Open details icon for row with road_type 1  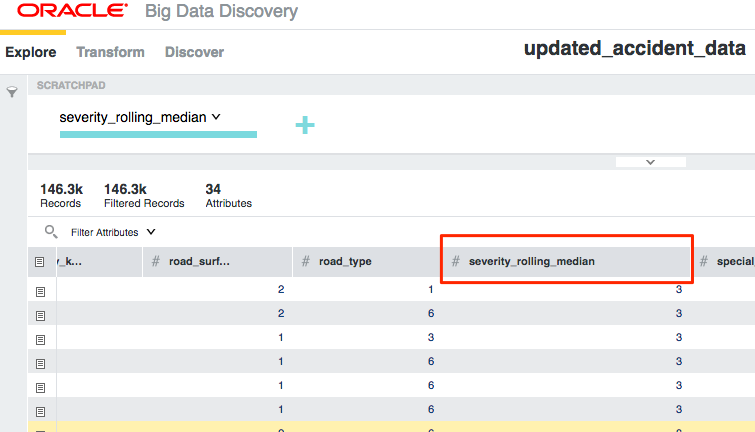pos(40,292)
